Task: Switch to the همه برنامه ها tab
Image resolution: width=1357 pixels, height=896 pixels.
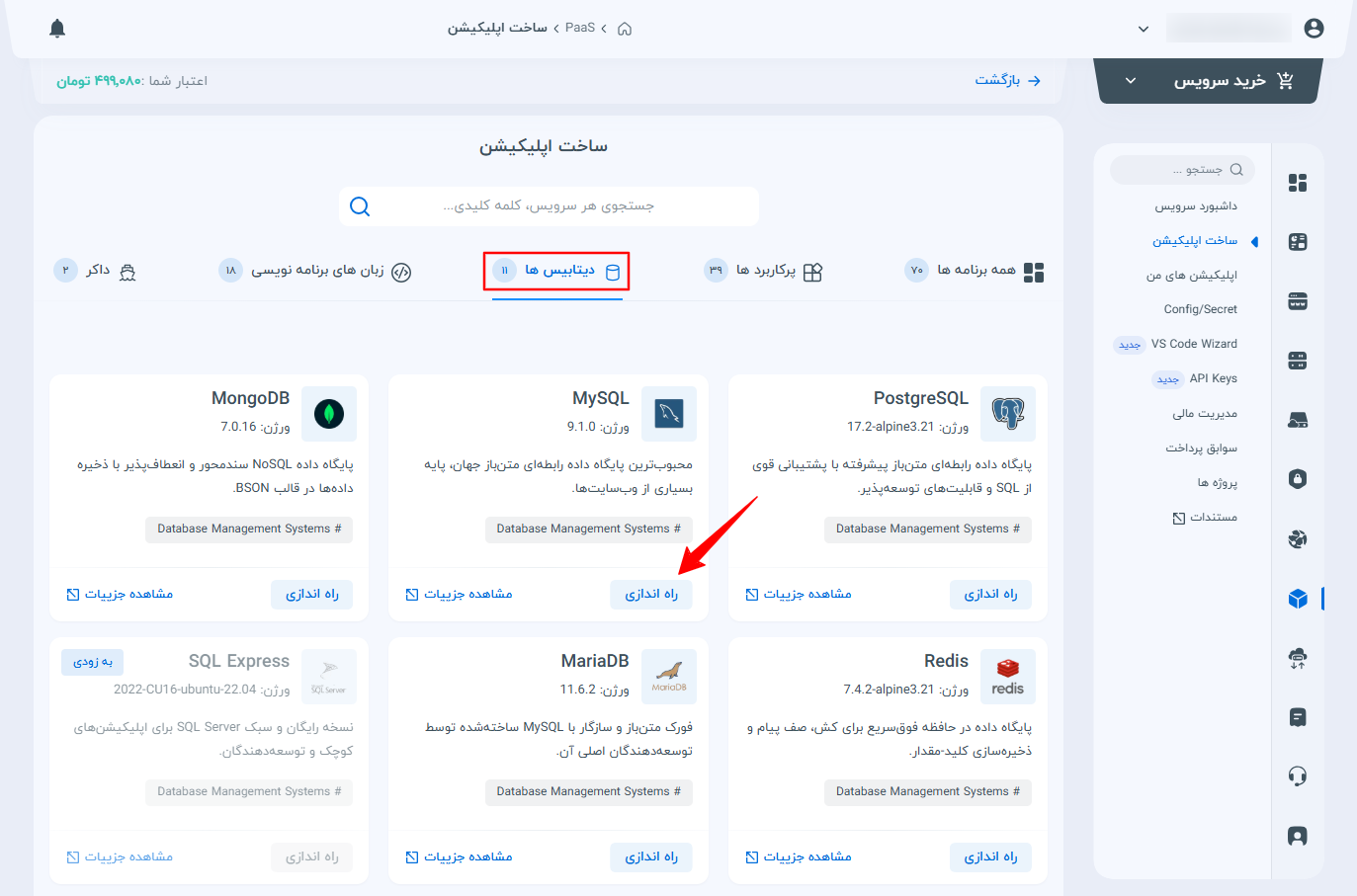Action: point(975,271)
